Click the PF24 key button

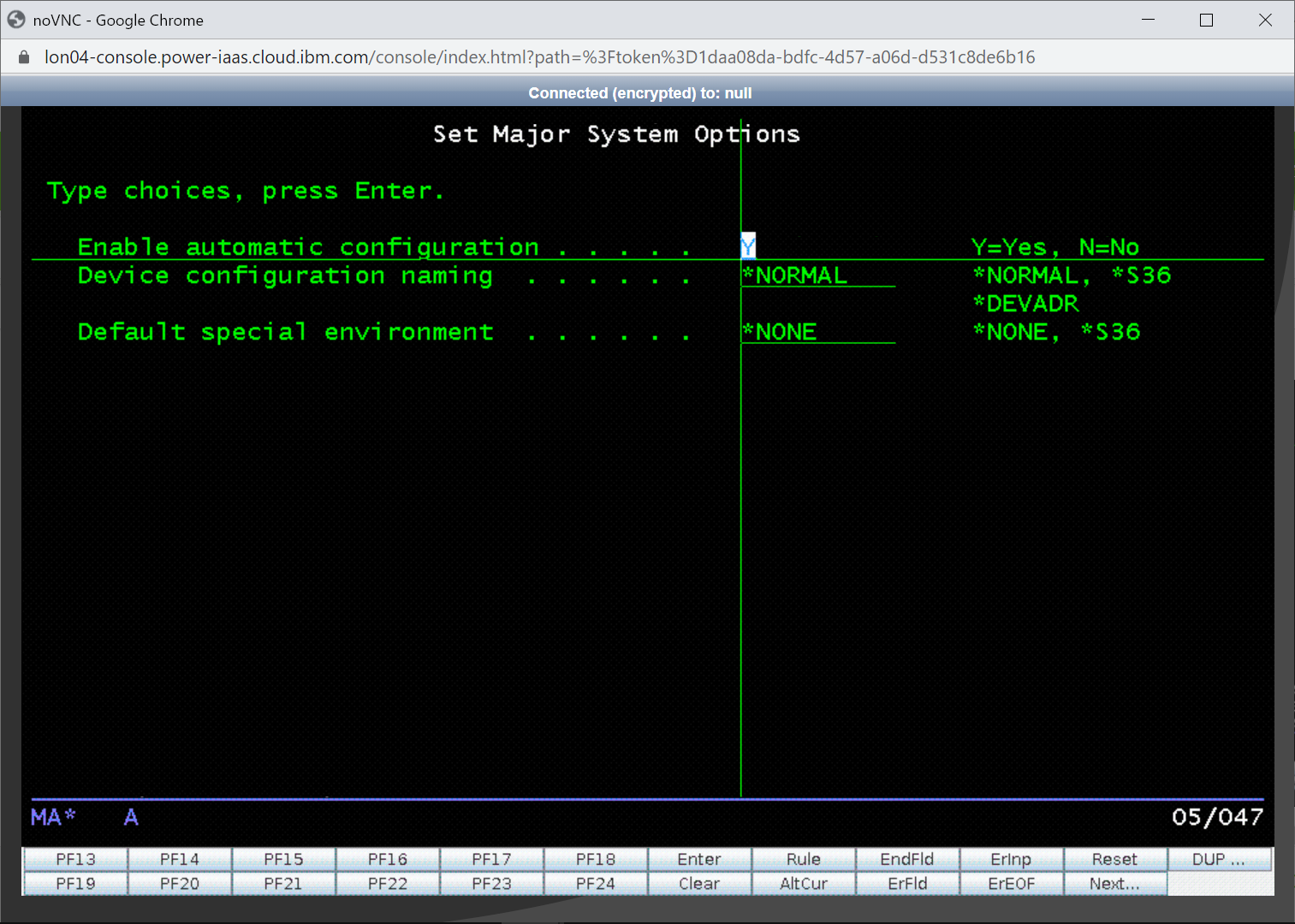coord(596,884)
